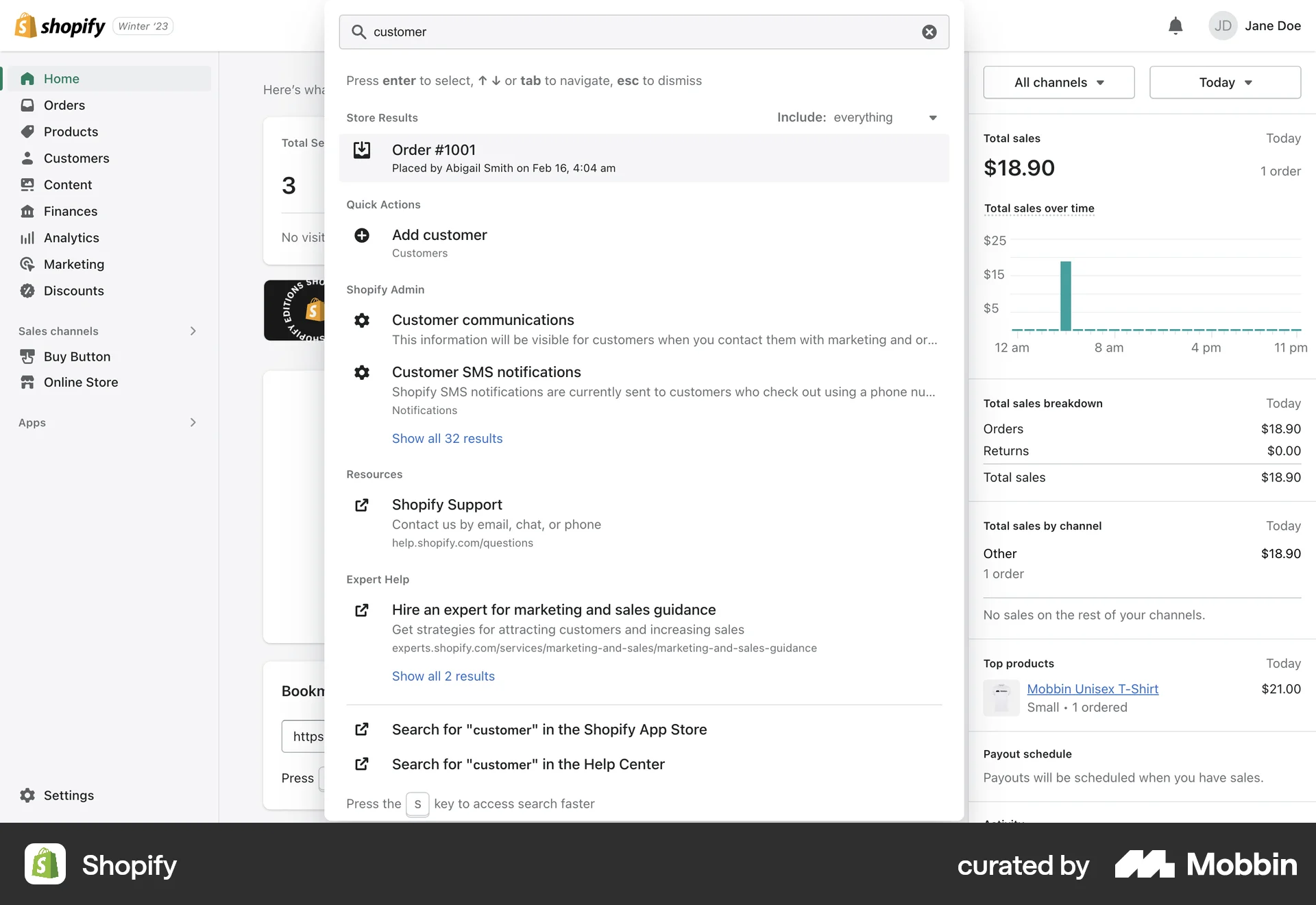Select the Buy Button sales channel

[x=76, y=357]
